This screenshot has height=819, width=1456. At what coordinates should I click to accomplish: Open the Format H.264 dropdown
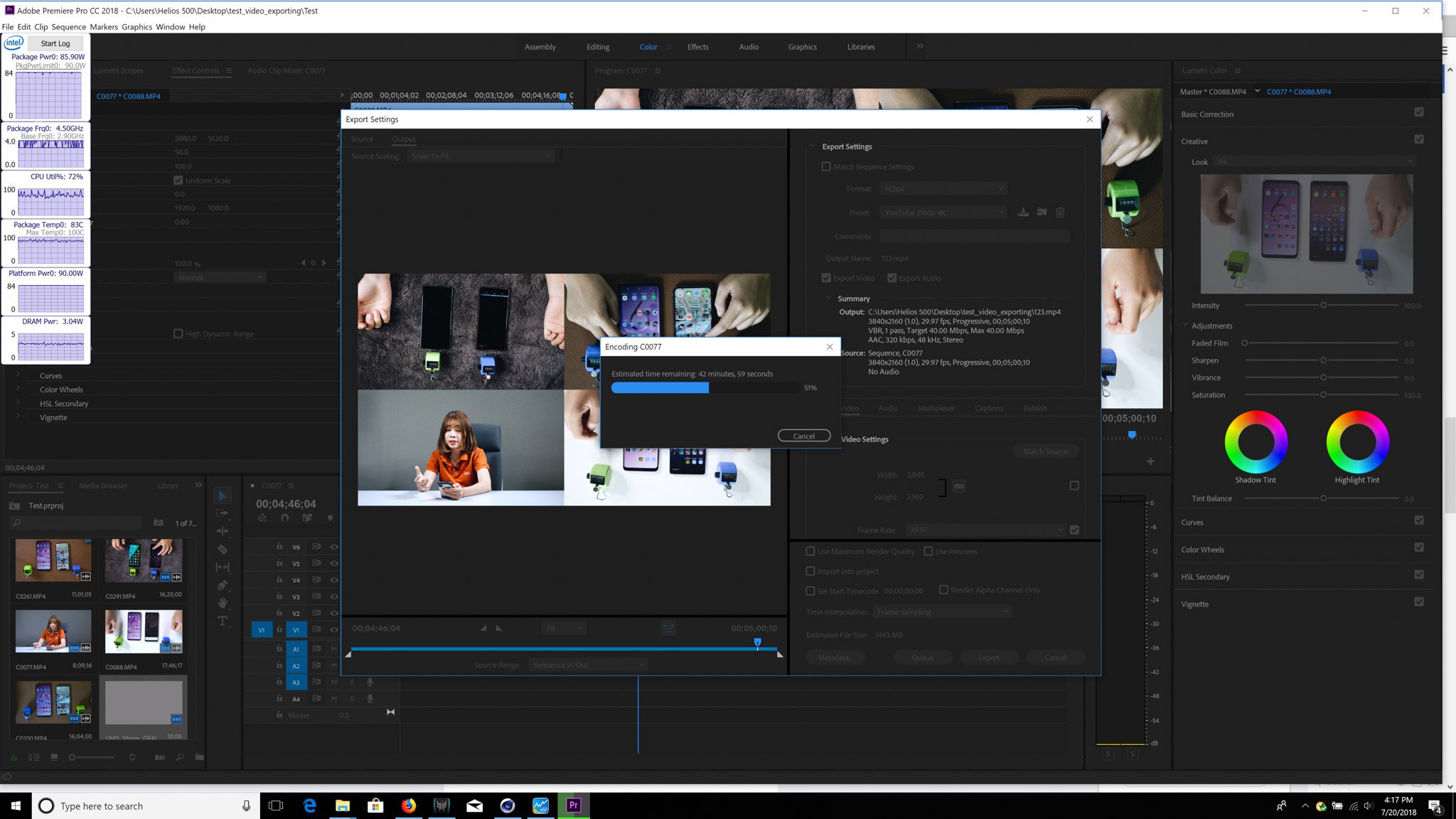coord(943,188)
